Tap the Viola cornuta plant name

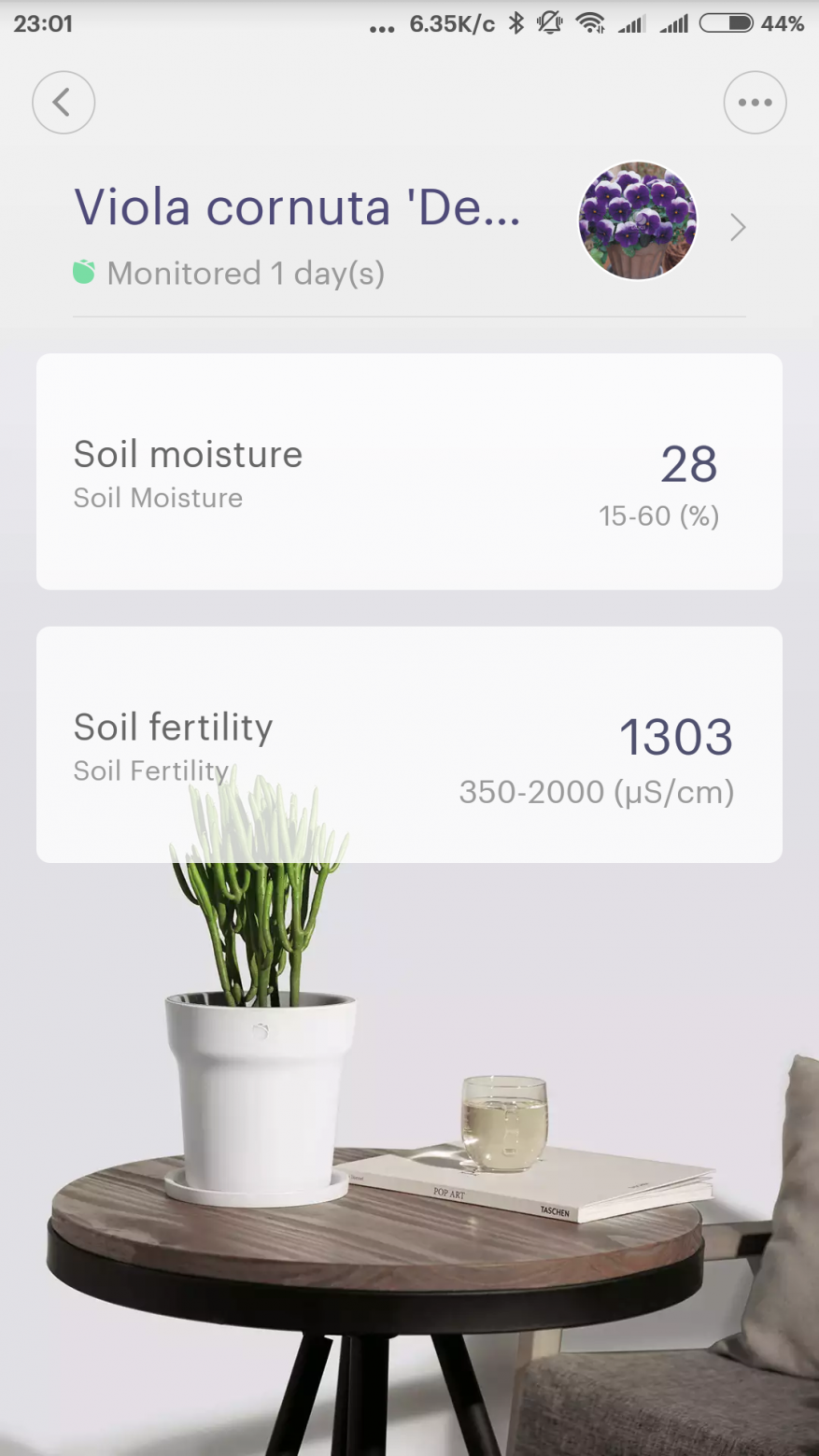pos(297,206)
